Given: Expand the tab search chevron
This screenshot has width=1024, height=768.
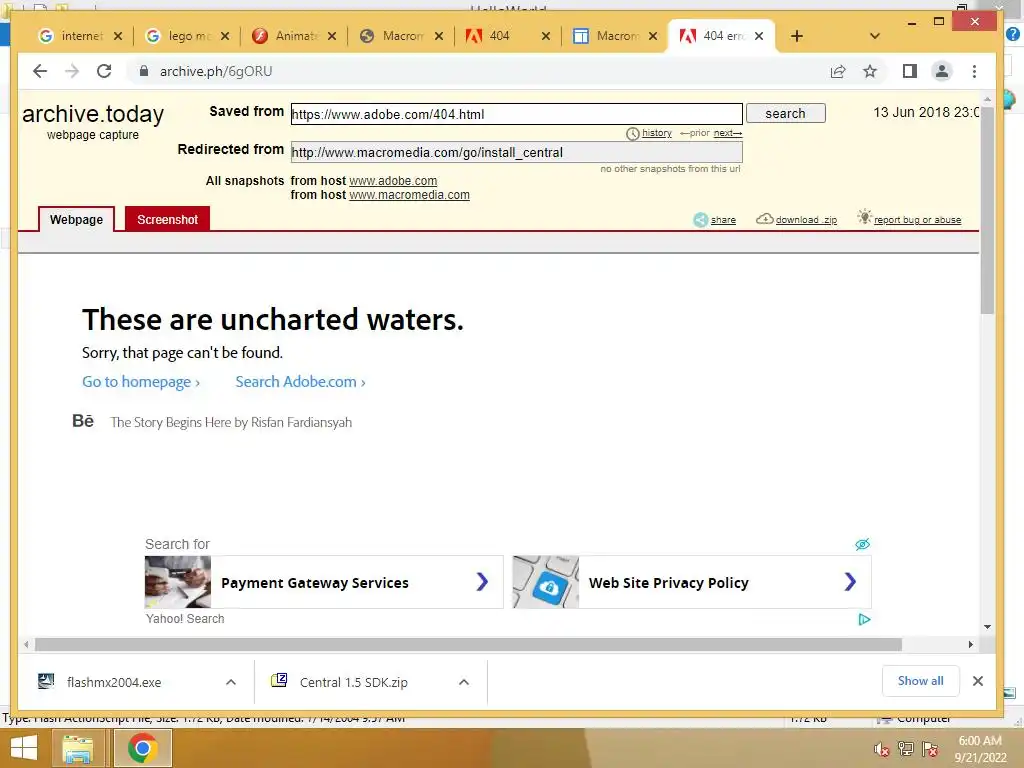Looking at the screenshot, I should (x=875, y=36).
